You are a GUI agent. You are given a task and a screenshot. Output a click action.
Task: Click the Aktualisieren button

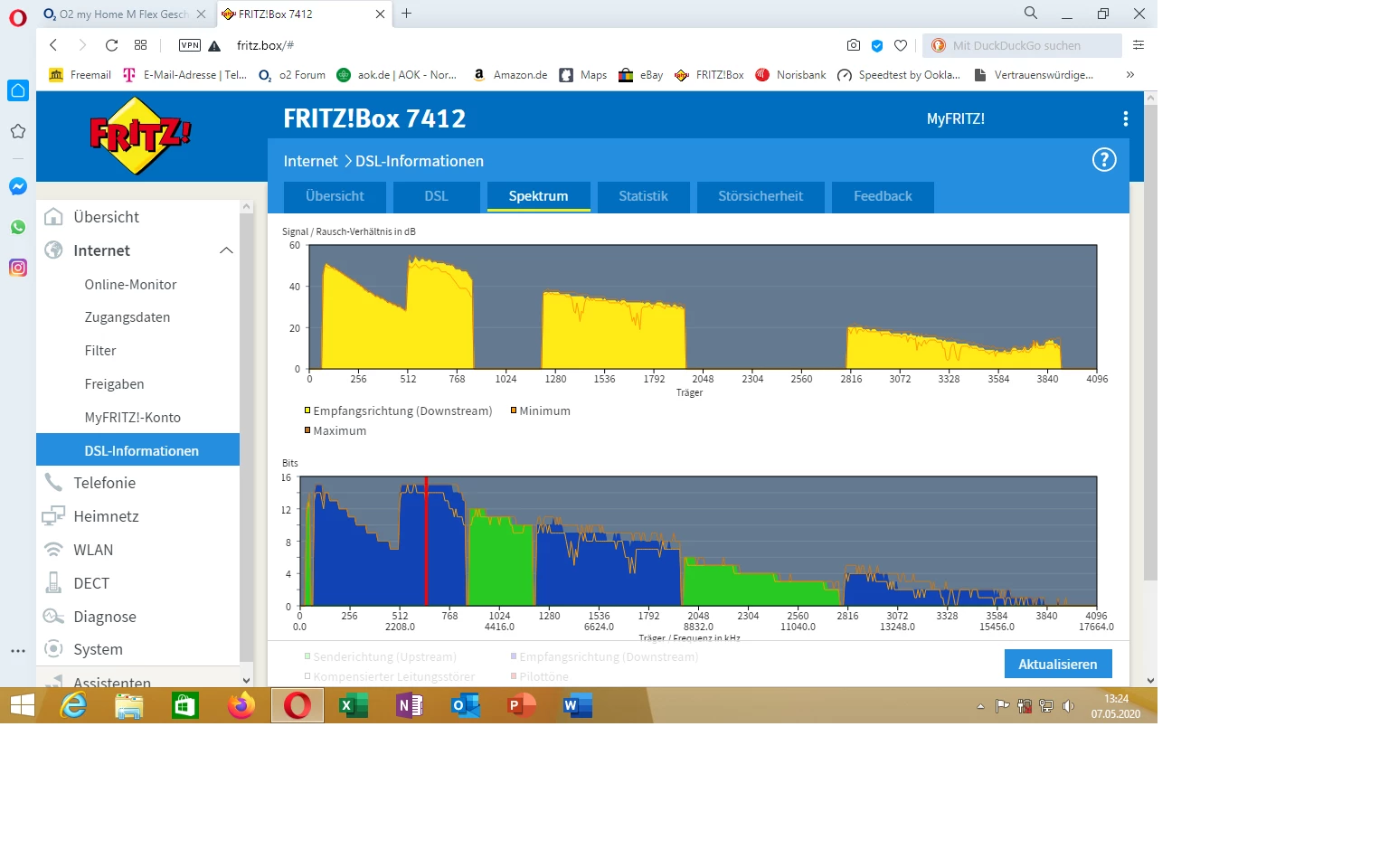(1058, 665)
